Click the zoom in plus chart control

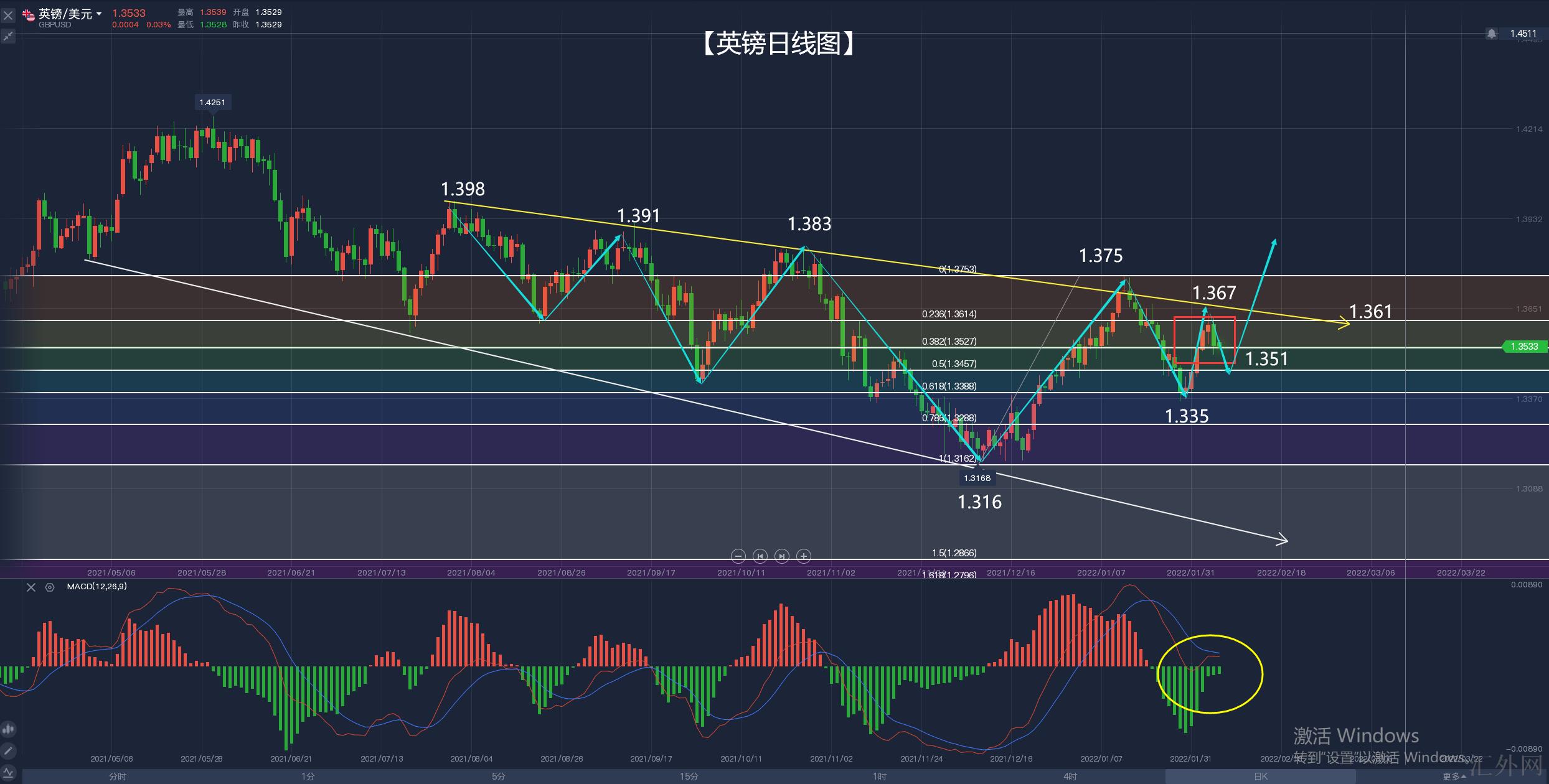click(x=804, y=556)
